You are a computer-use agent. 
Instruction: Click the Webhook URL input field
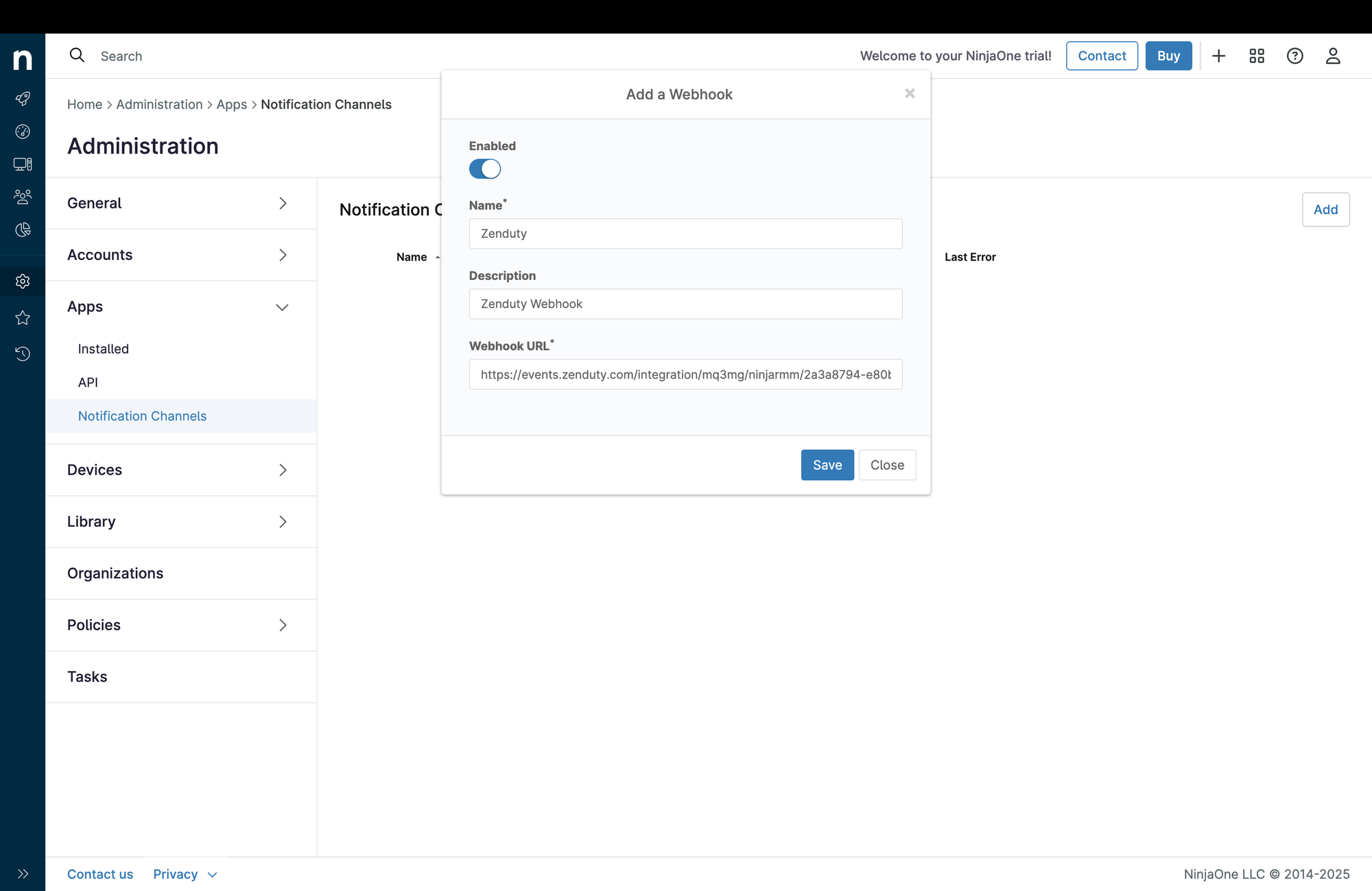pos(685,375)
